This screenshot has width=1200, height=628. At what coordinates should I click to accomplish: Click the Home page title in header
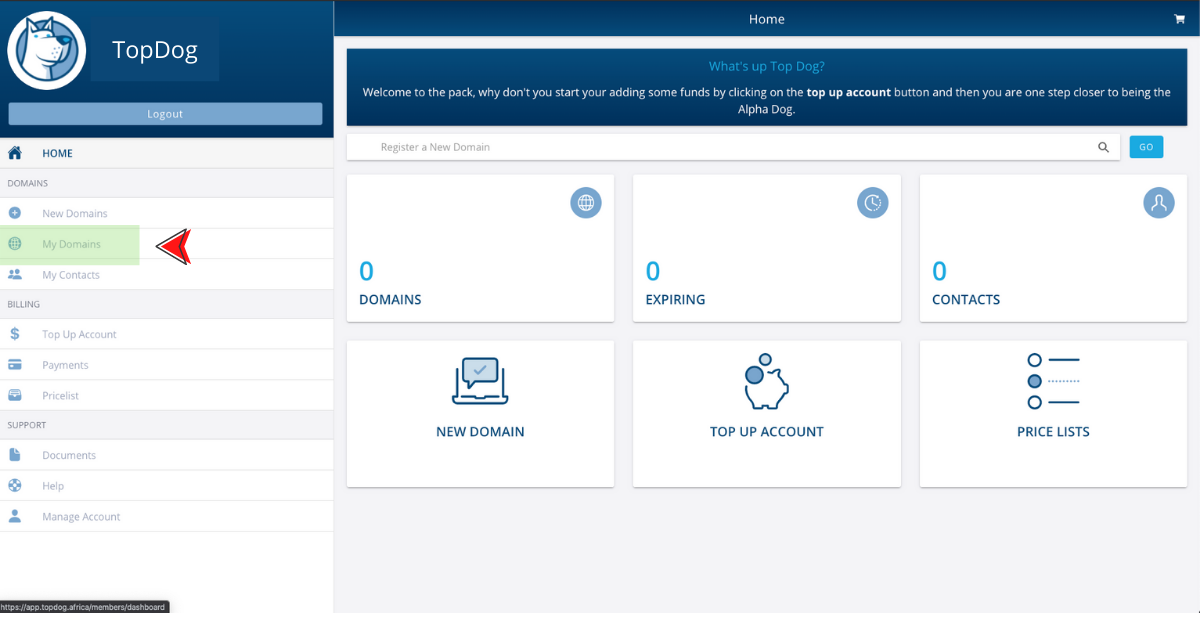point(767,19)
